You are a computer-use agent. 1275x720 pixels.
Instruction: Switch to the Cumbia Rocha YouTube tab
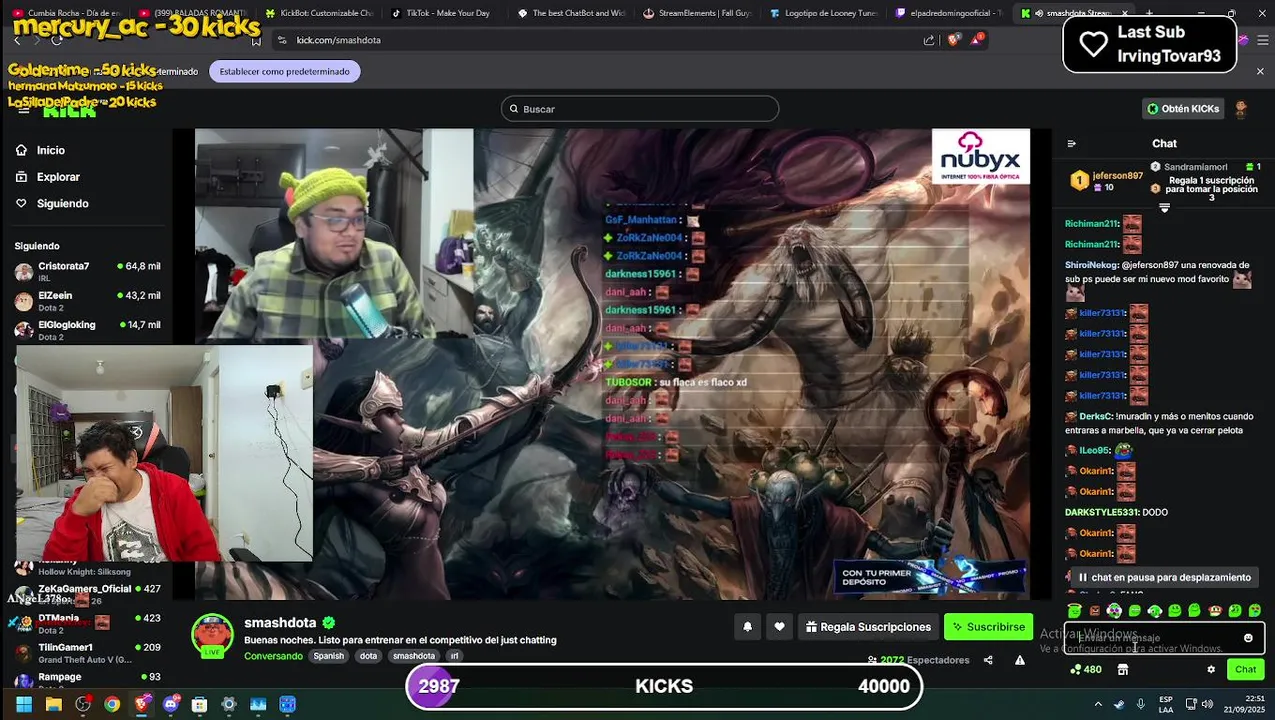[x=66, y=13]
